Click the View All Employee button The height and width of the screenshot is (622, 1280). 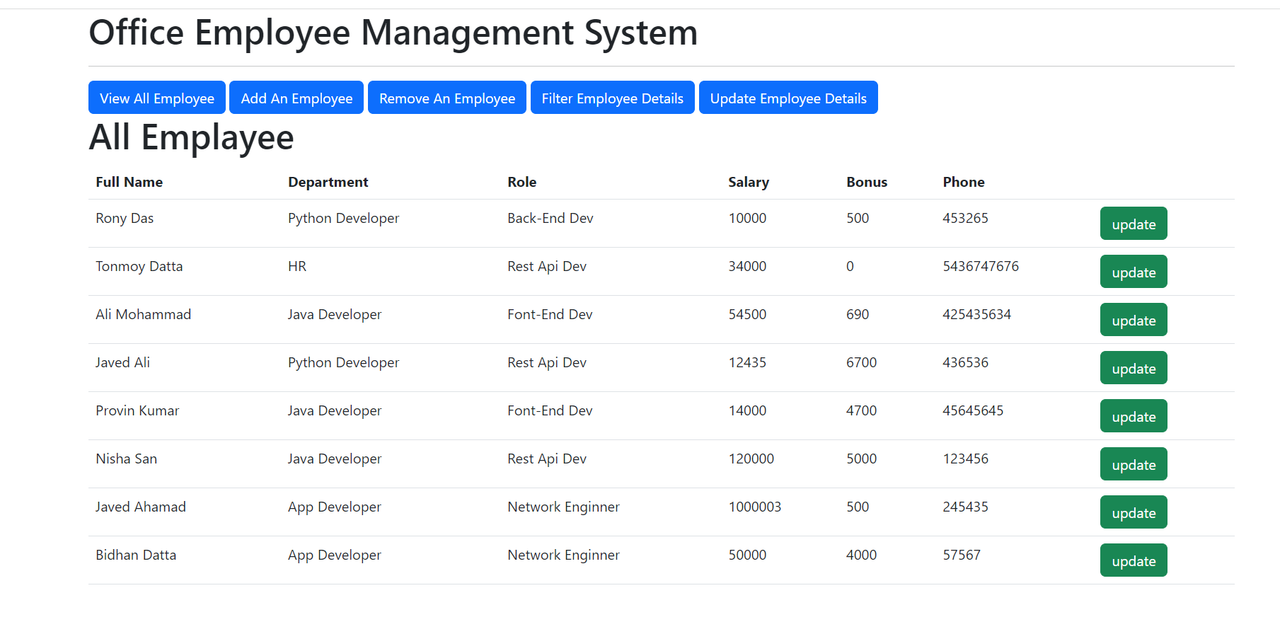point(156,97)
